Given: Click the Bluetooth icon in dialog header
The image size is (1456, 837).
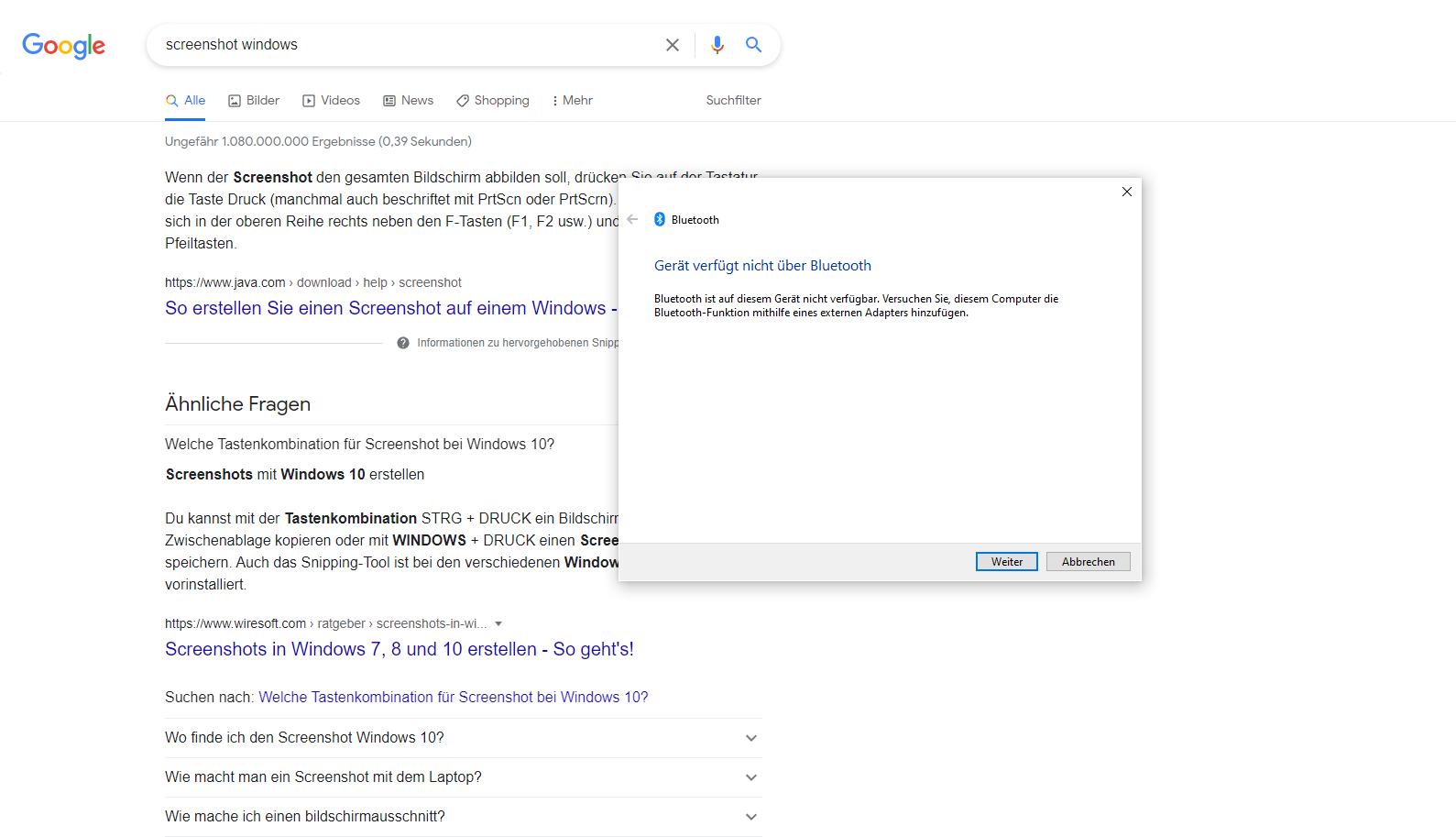Looking at the screenshot, I should pos(660,219).
